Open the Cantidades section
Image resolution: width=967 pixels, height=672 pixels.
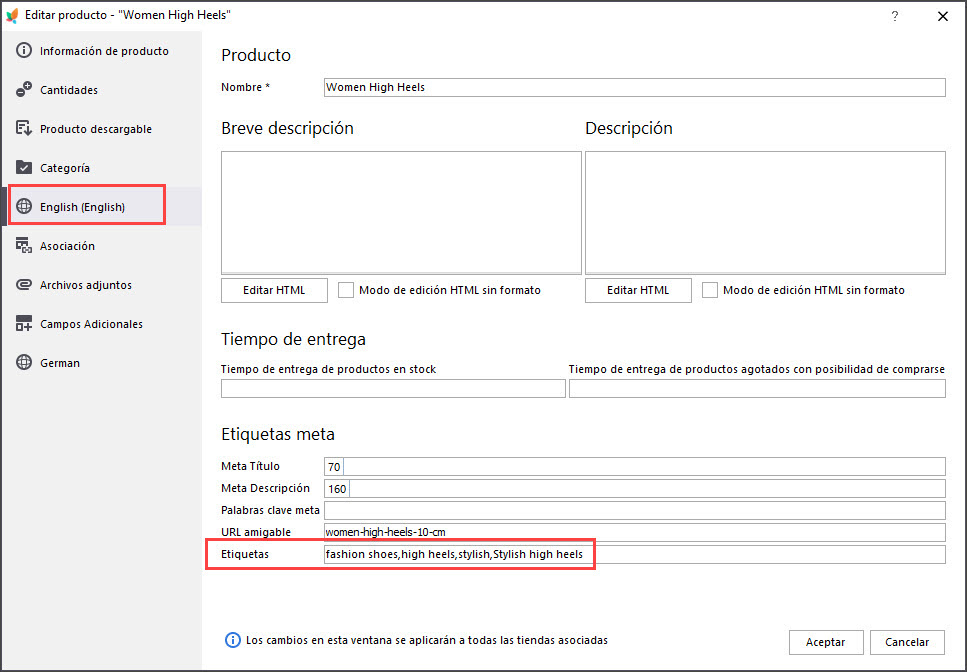68,90
